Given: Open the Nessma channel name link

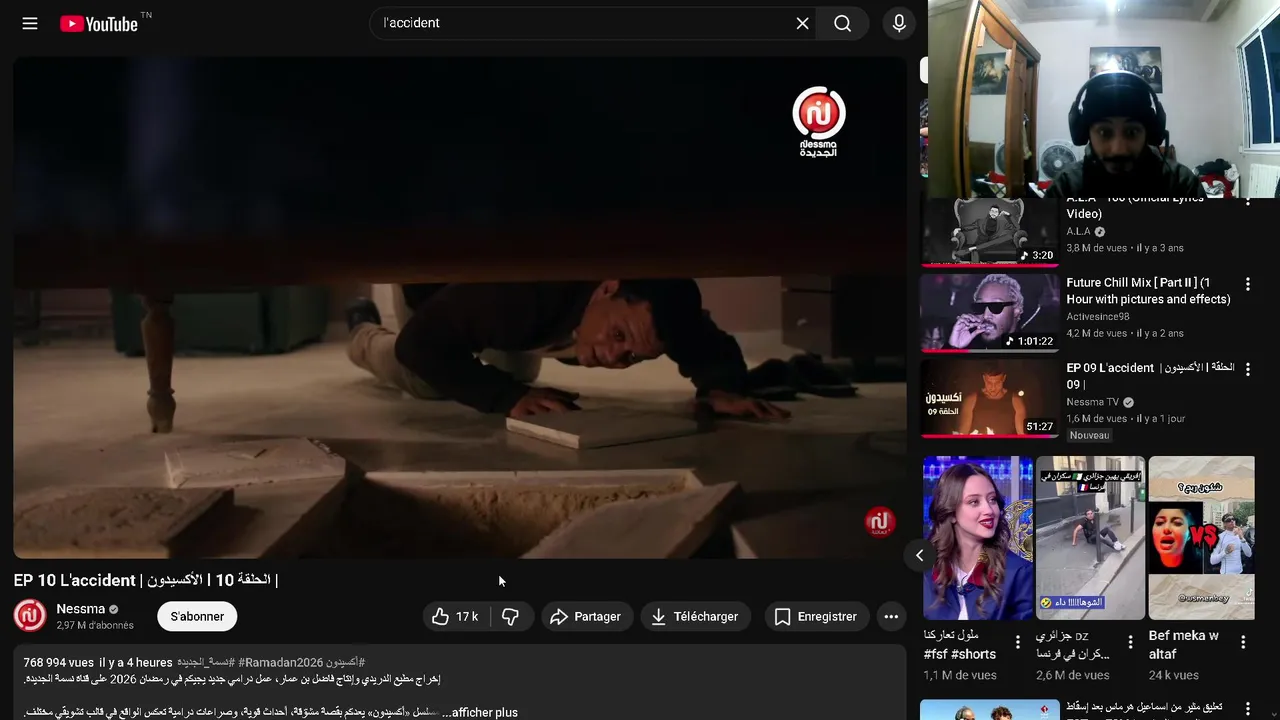Looking at the screenshot, I should [x=81, y=608].
